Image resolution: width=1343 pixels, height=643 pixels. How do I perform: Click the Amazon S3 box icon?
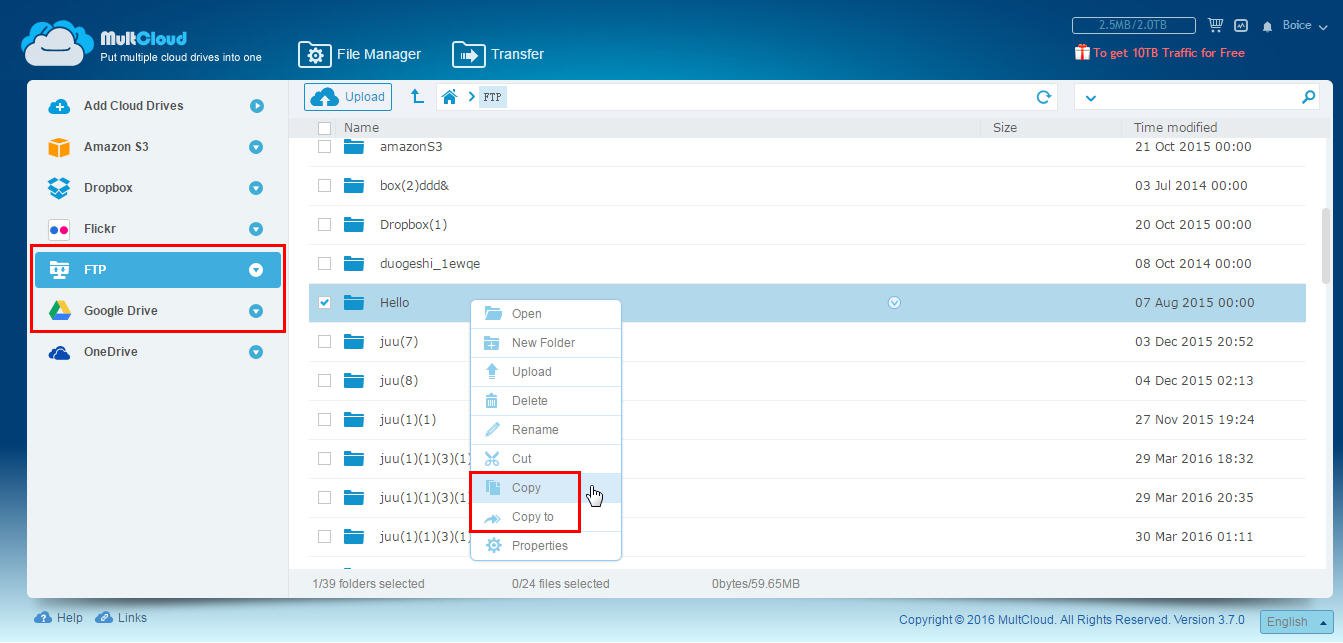point(59,147)
